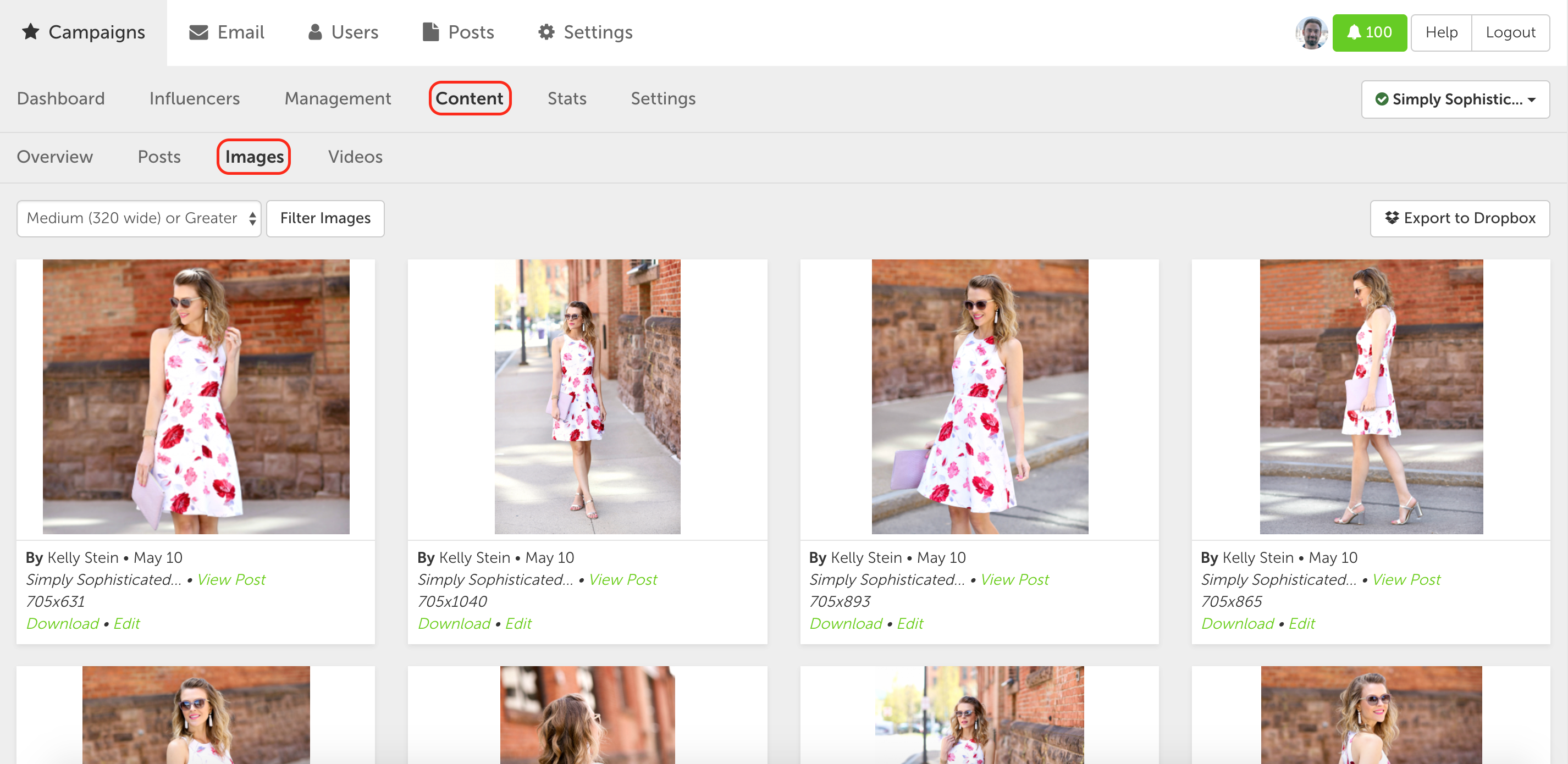Click the Help button
Image resolution: width=1568 pixels, height=764 pixels.
coord(1441,32)
